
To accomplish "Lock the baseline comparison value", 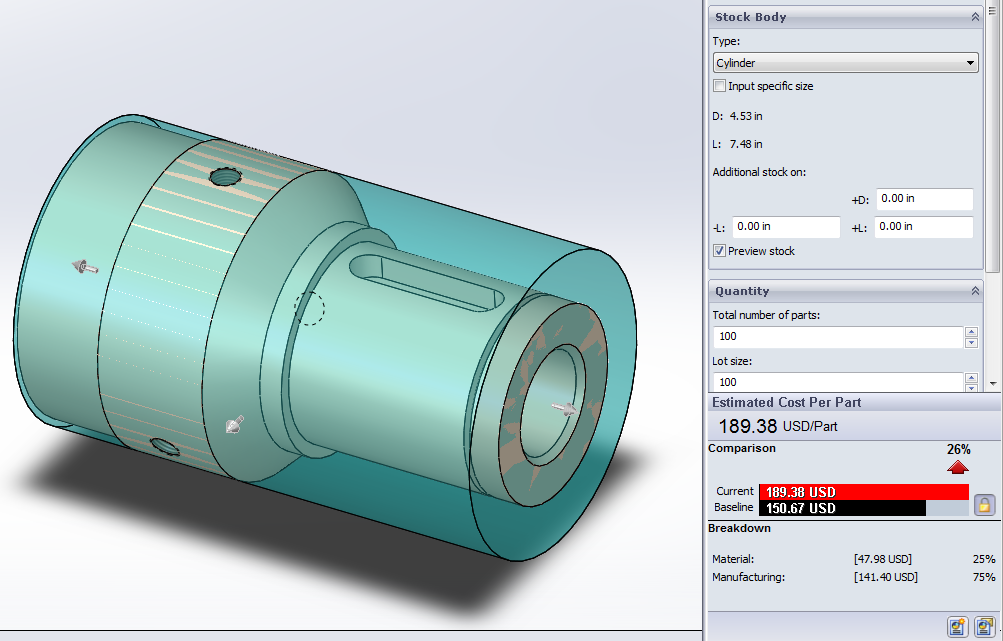I will point(983,505).
